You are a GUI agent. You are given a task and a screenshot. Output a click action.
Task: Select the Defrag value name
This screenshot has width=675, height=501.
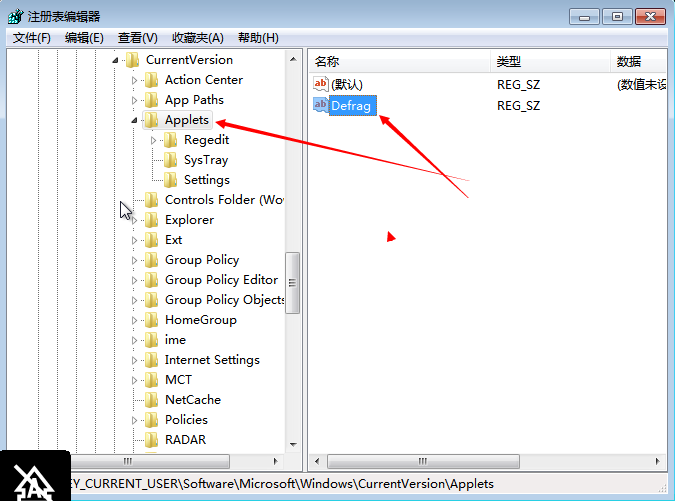tap(351, 105)
